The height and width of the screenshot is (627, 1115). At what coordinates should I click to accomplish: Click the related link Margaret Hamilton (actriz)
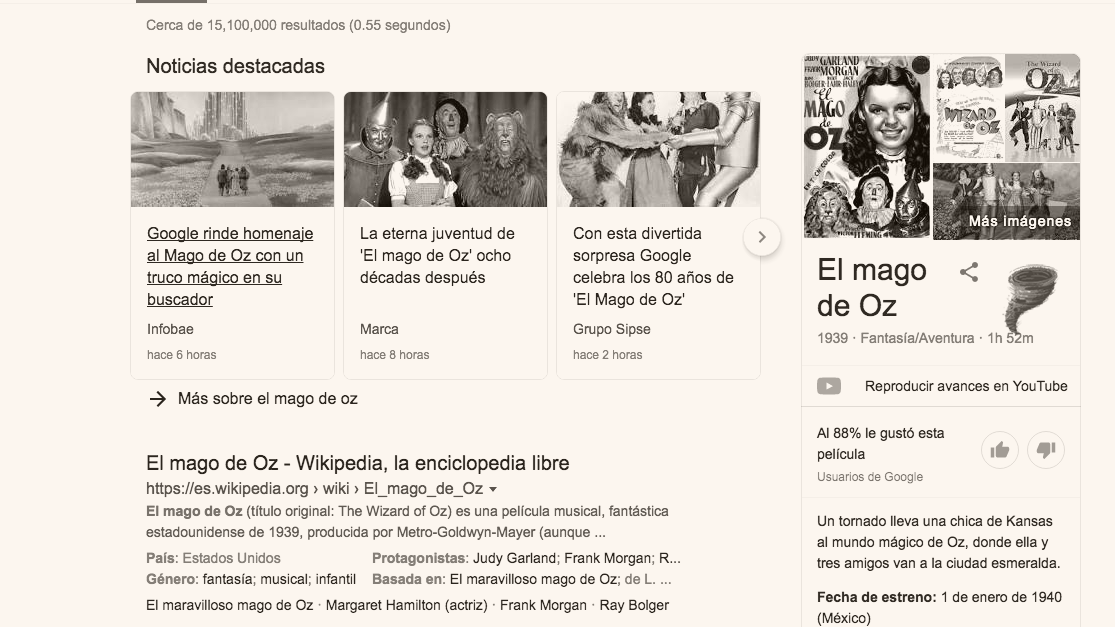pos(407,605)
